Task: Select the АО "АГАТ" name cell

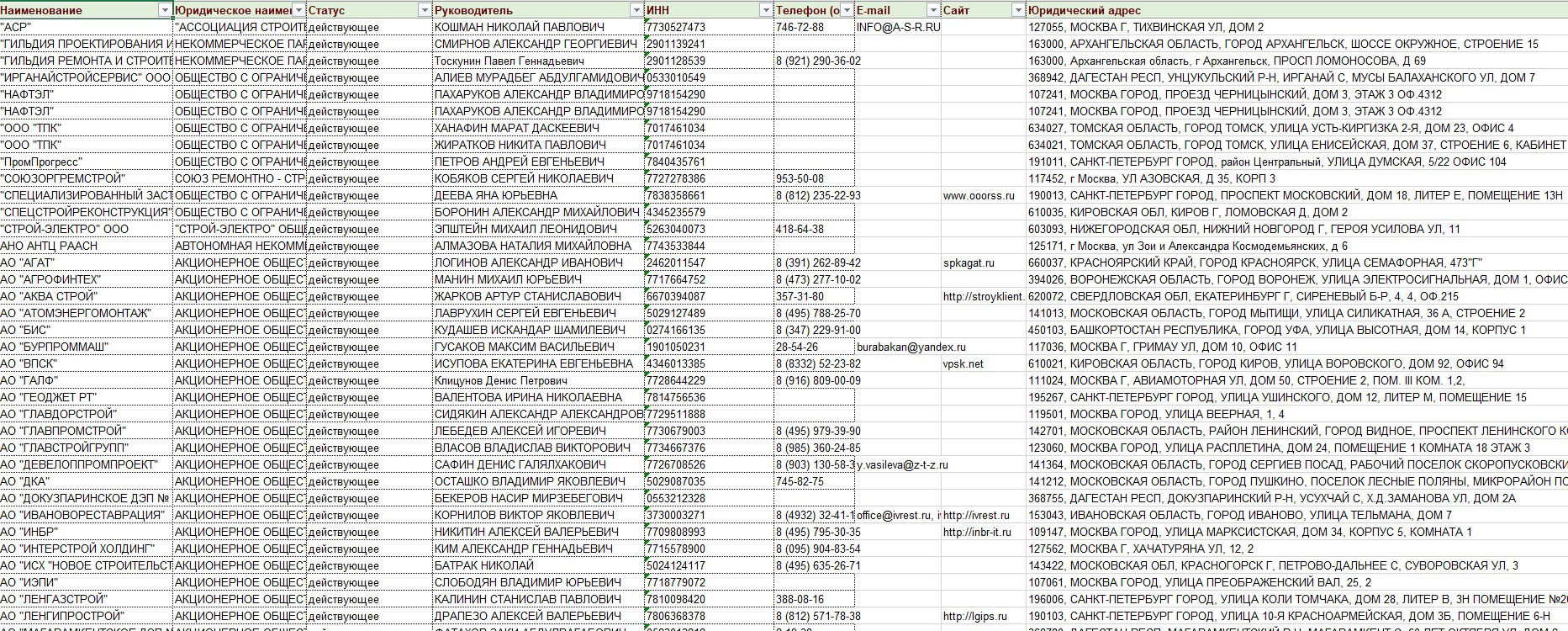Action: (86, 262)
